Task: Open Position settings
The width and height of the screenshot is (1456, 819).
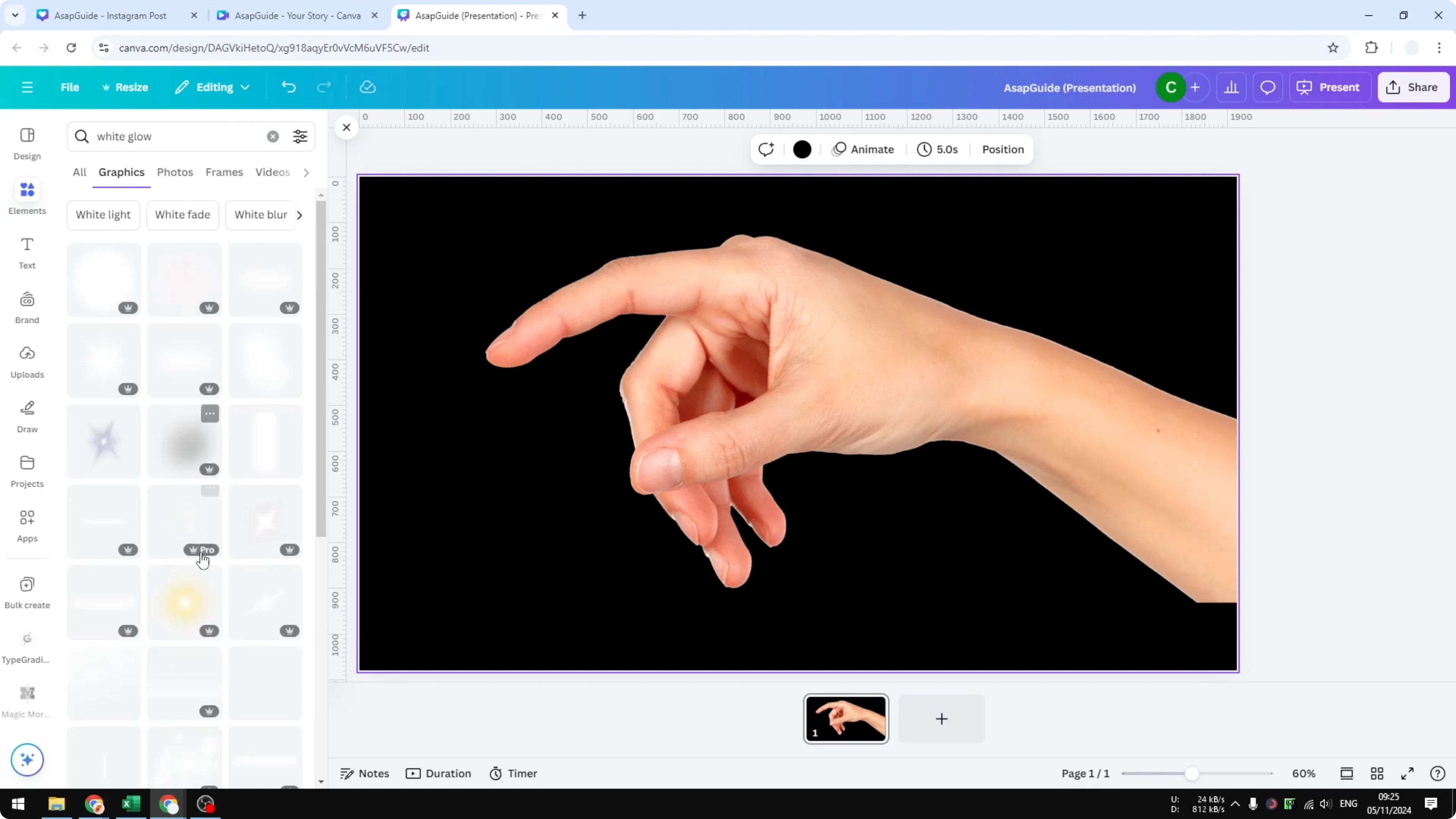Action: coord(1002,149)
